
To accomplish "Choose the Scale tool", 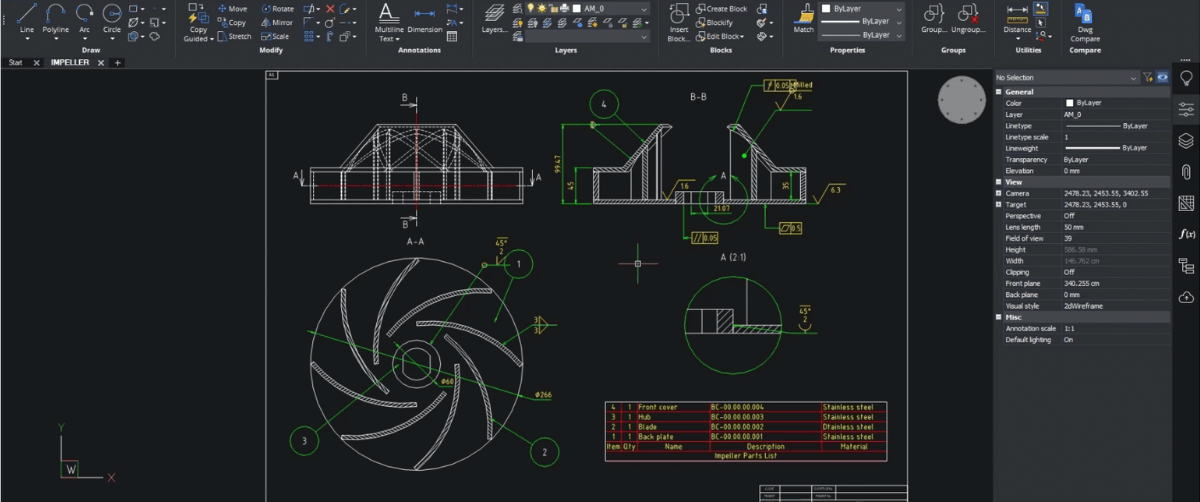I will point(275,36).
